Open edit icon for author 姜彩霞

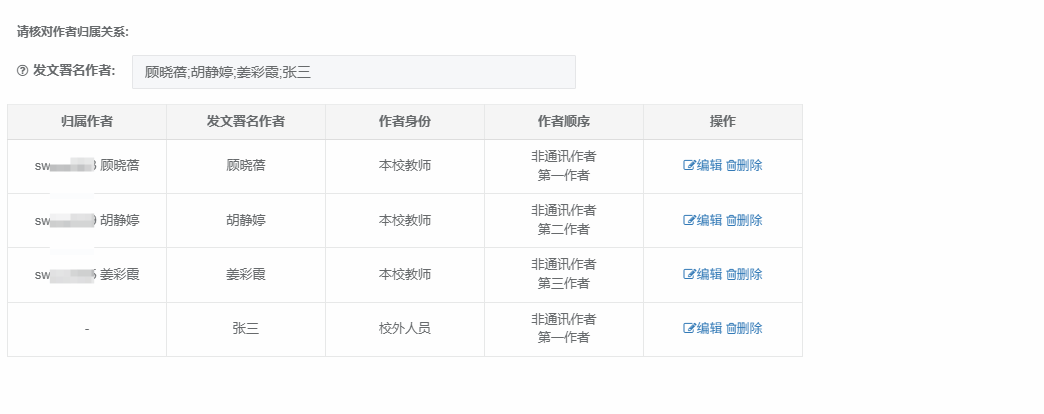pos(689,274)
